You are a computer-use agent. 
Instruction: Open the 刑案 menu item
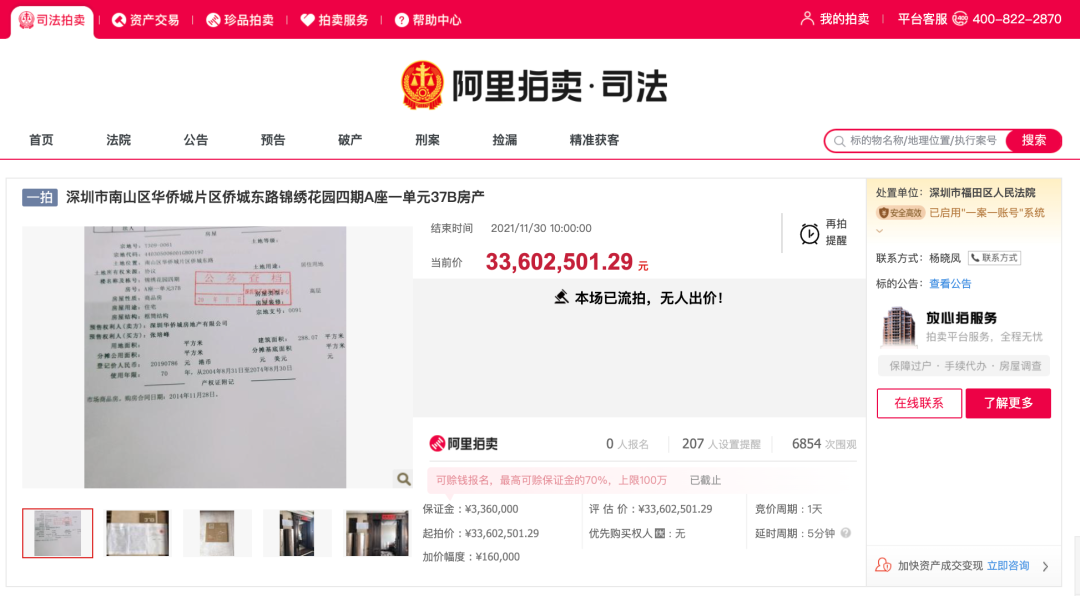[427, 140]
